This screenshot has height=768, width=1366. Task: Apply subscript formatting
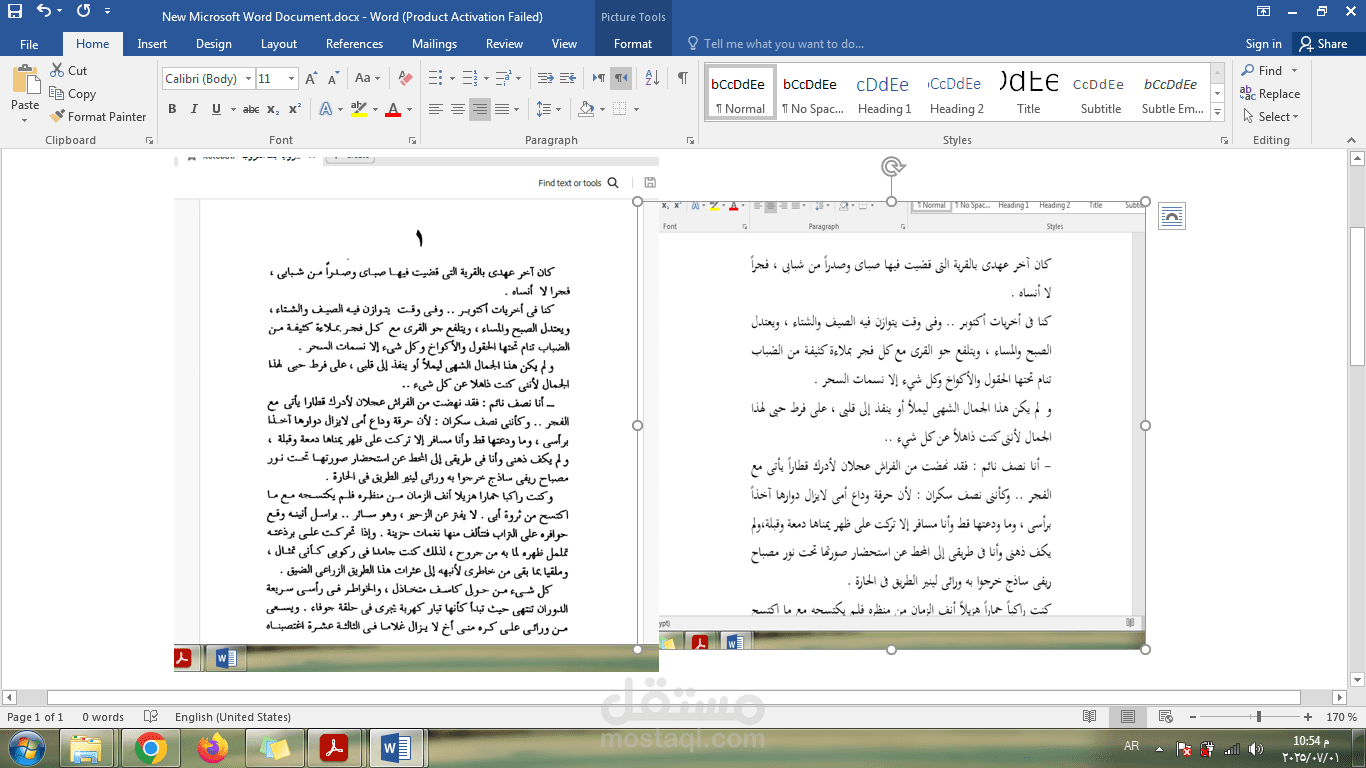pos(274,109)
